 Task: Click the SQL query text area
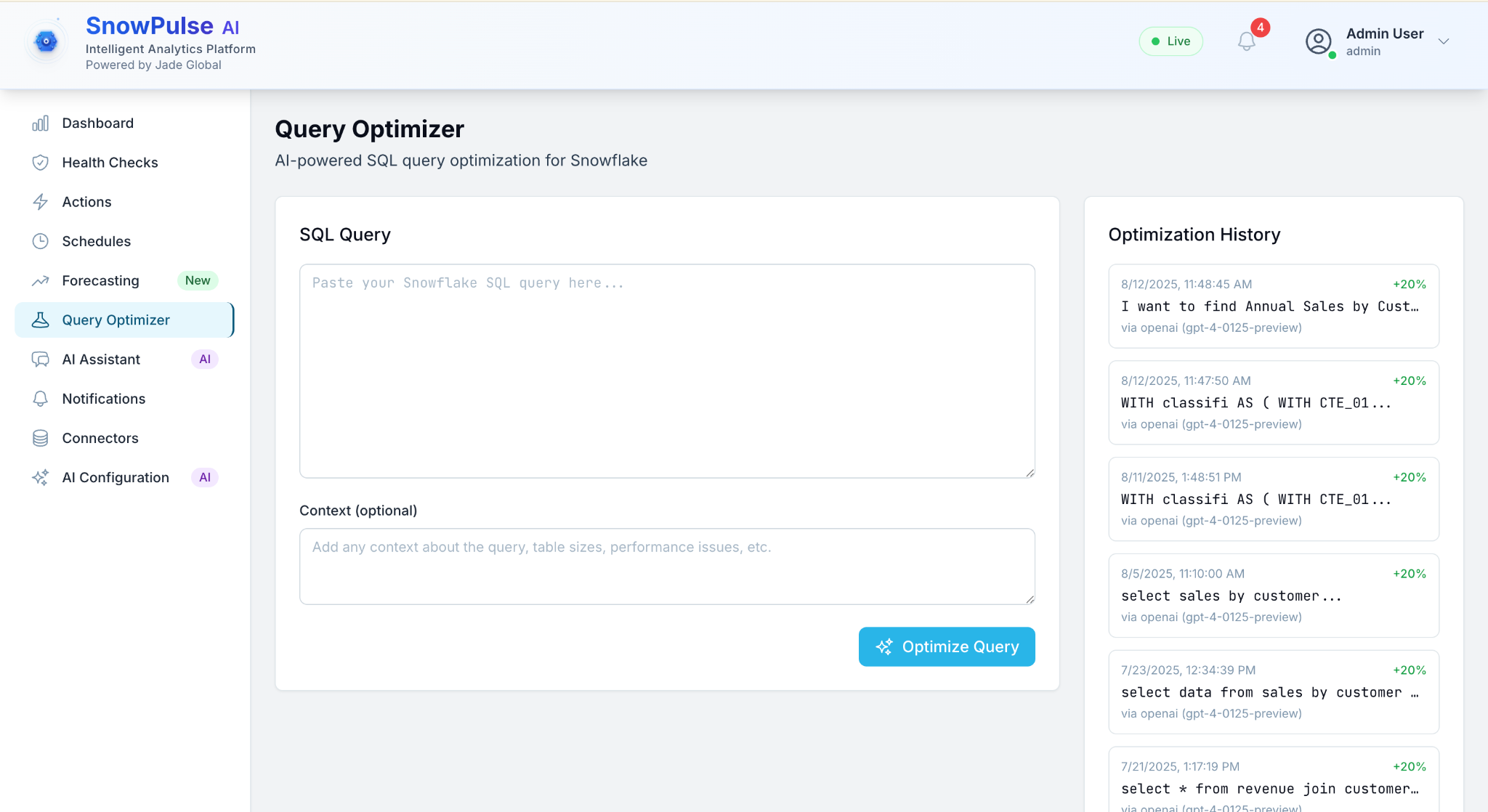666,370
